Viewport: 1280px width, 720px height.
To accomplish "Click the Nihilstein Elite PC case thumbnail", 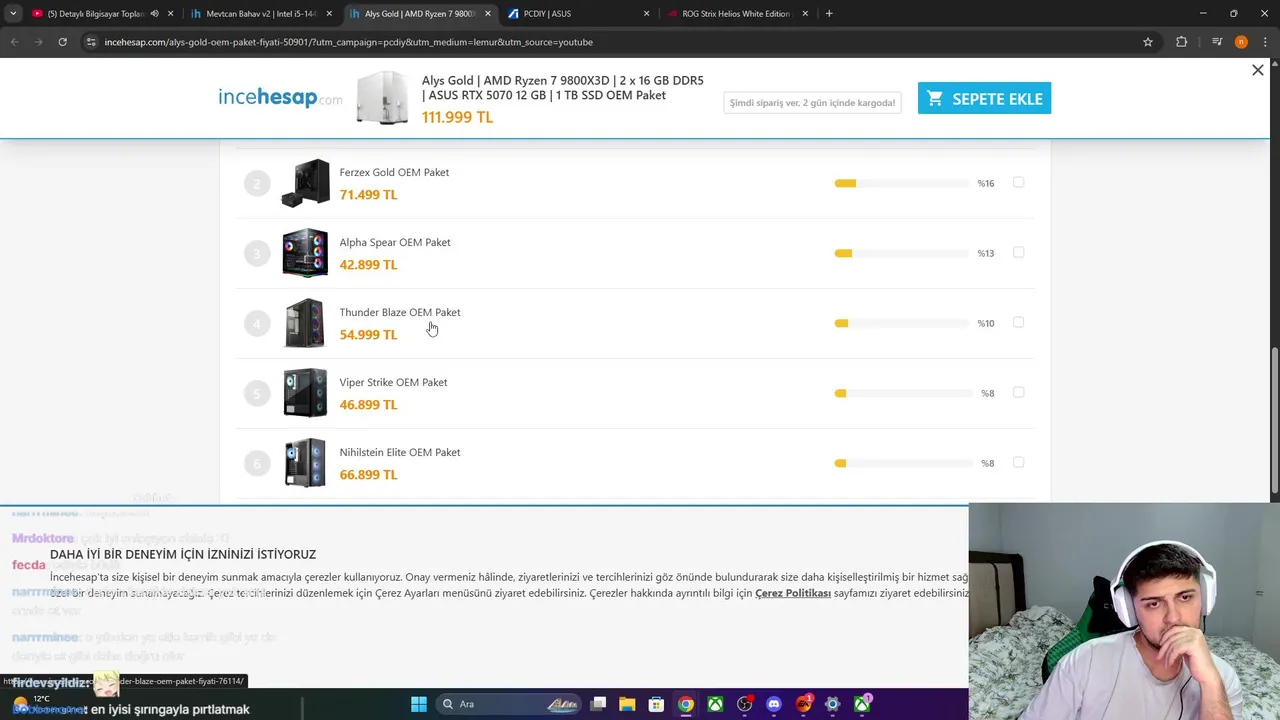I will click(305, 463).
